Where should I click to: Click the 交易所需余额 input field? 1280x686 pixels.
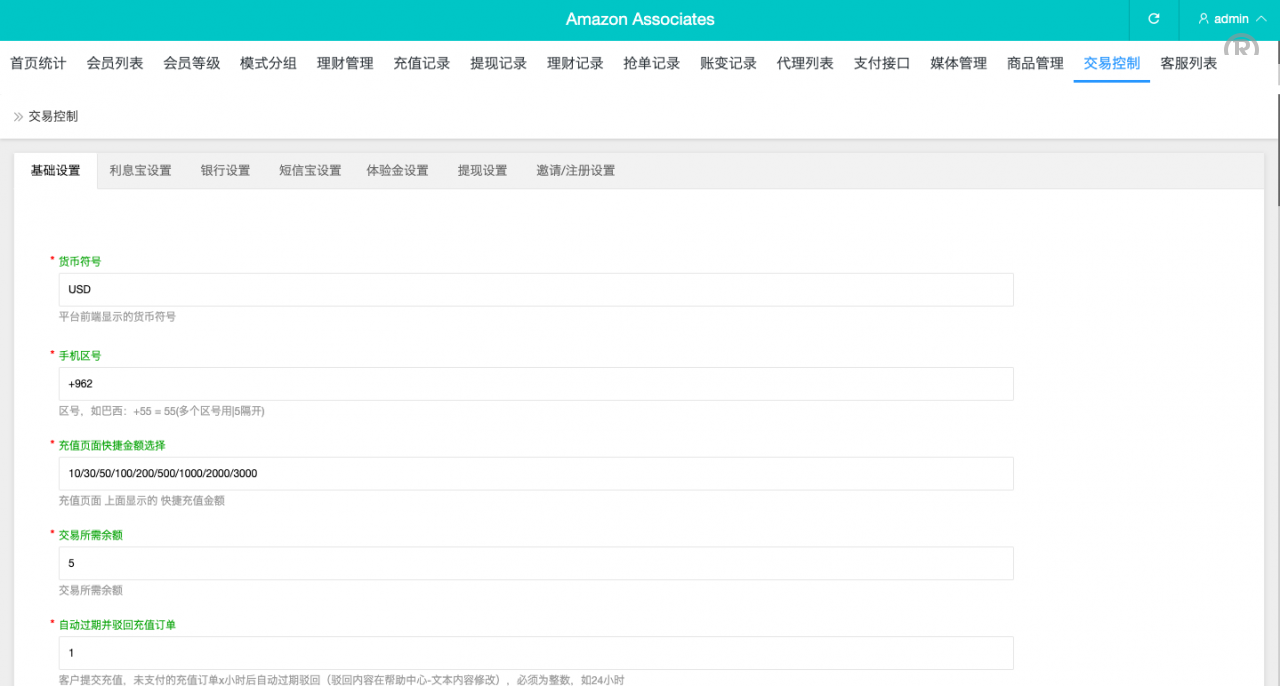(536, 563)
